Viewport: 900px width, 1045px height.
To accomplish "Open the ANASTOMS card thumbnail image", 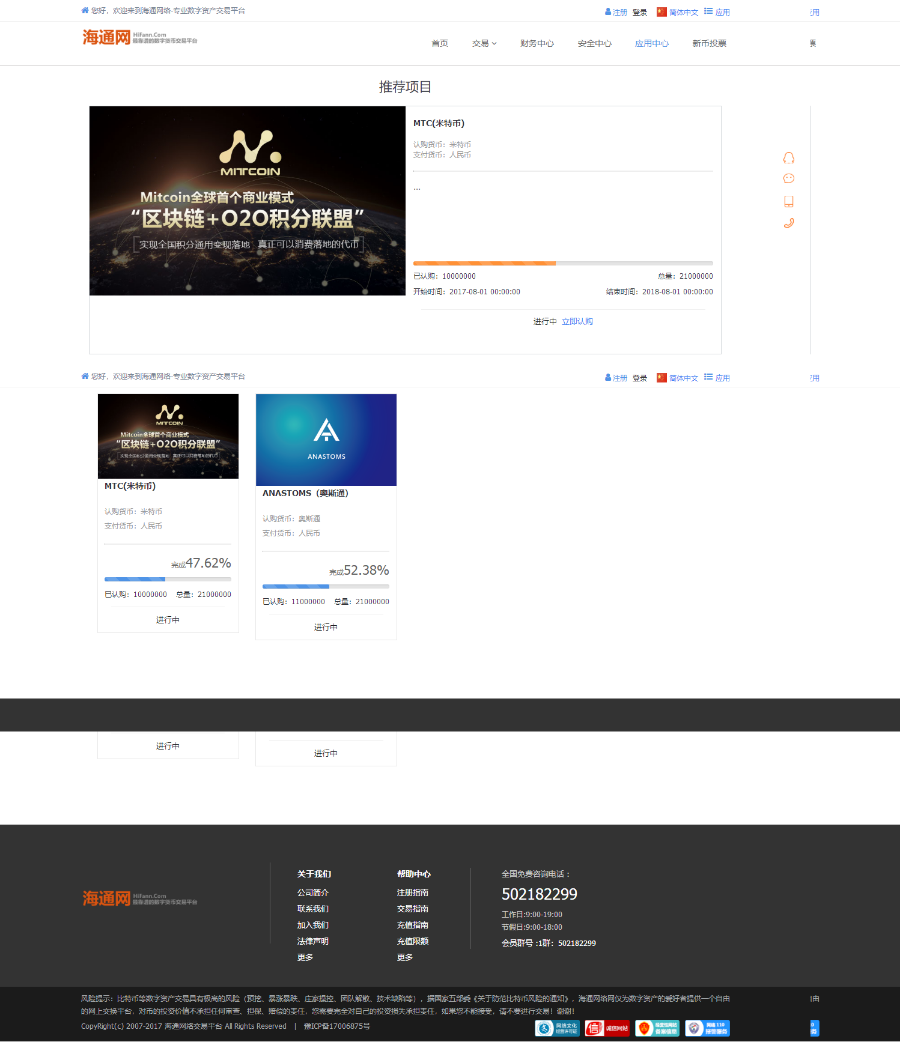I will (326, 440).
